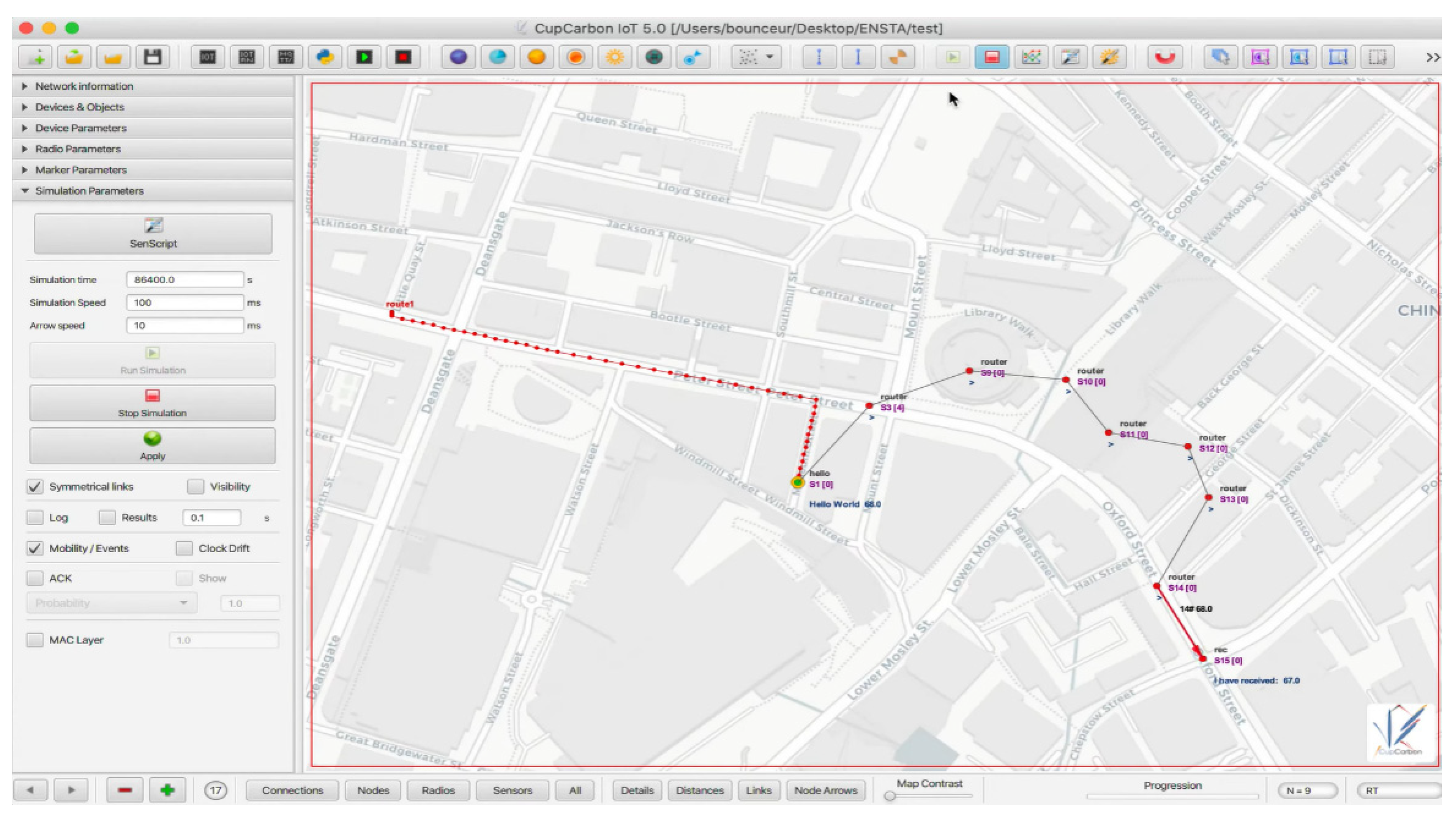This screenshot has height=827, width=1456.
Task: Click the new project plus icon
Action: [x=36, y=58]
